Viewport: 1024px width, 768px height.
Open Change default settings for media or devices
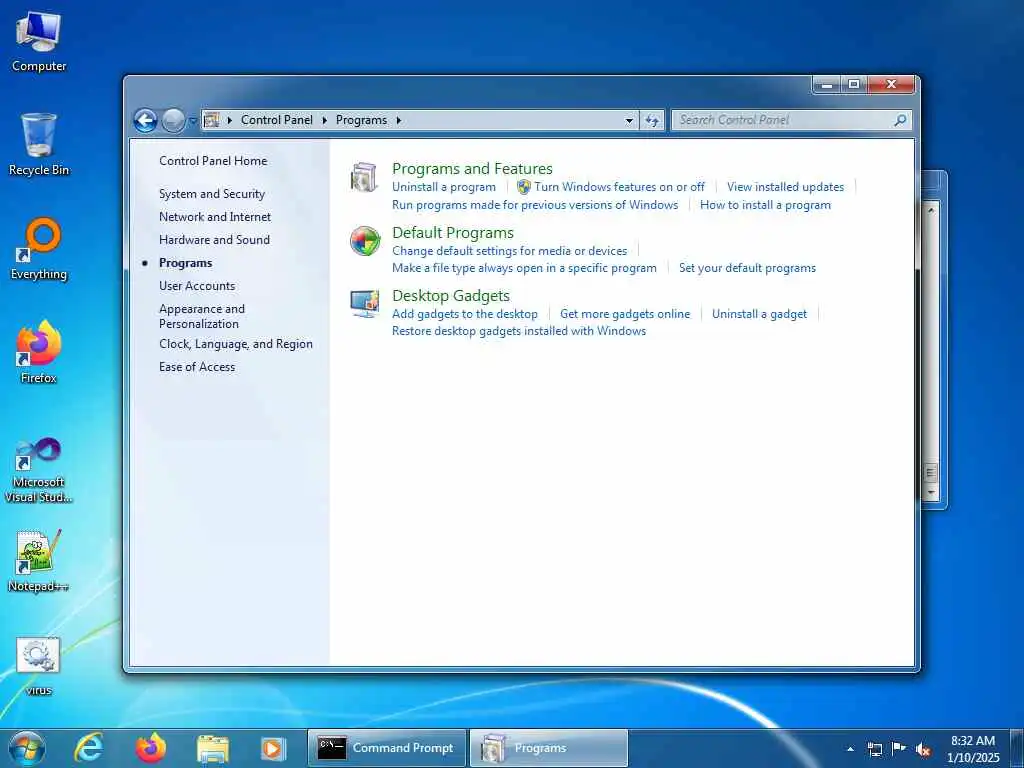(x=509, y=251)
